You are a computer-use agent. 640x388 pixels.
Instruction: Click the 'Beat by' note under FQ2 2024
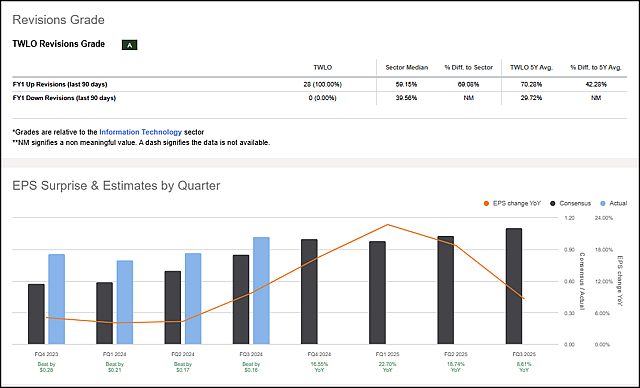click(183, 367)
